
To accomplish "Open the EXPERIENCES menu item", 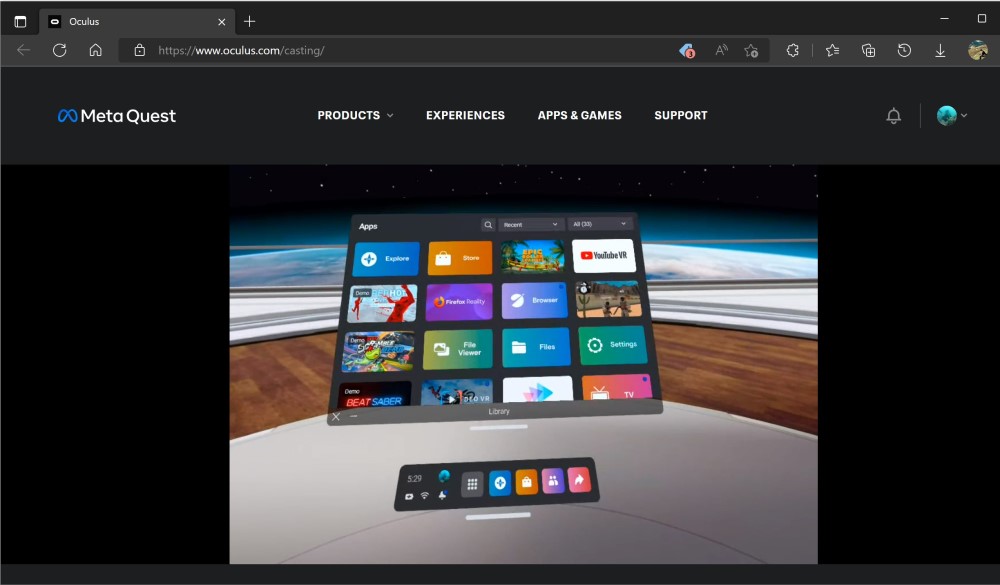I will pos(465,115).
